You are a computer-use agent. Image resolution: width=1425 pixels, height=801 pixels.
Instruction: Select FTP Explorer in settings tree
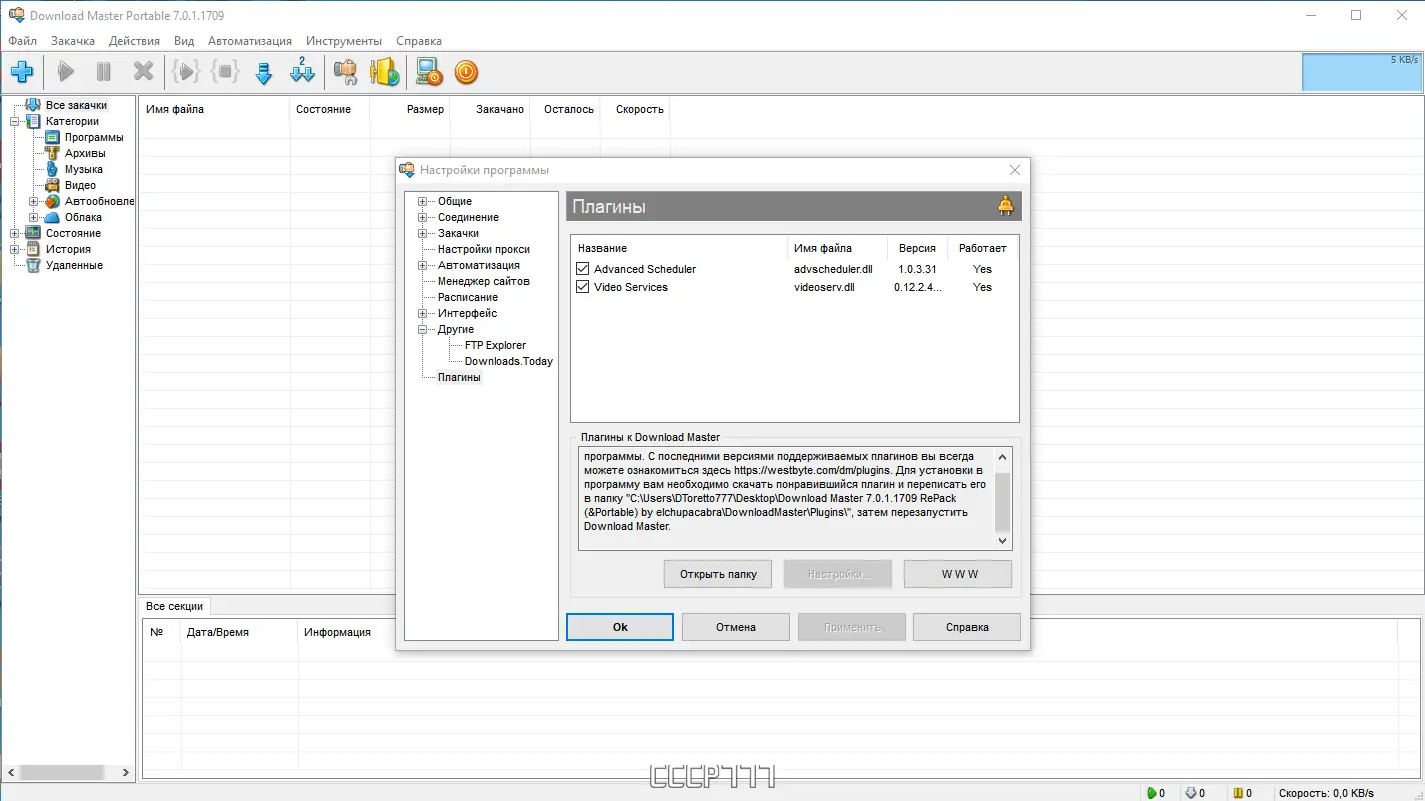(x=495, y=345)
